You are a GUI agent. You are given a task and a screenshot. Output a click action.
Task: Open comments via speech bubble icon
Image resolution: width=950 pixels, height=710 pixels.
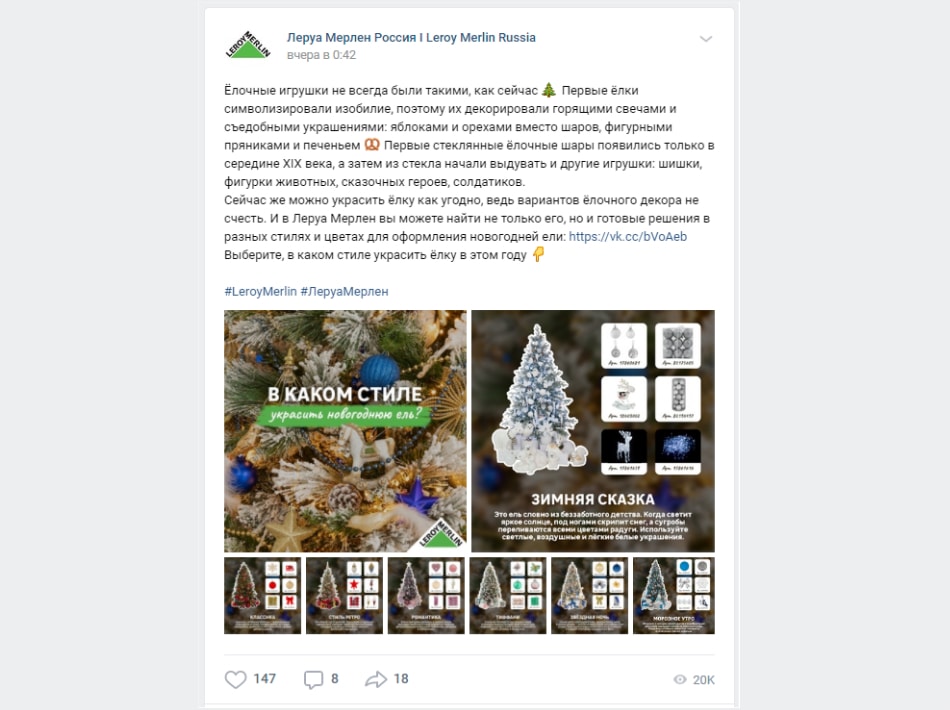[313, 679]
